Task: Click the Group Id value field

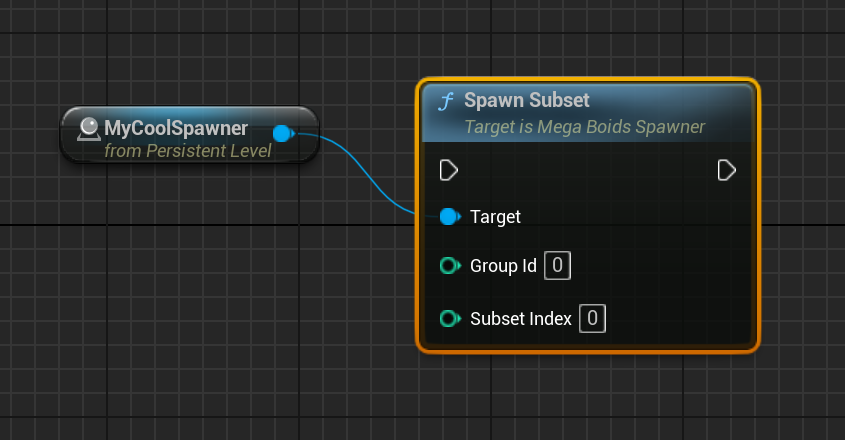Action: pos(558,266)
